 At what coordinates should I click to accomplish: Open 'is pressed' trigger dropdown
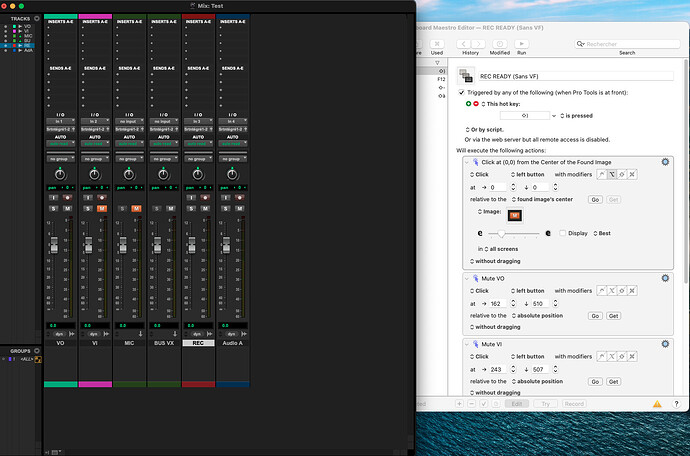tap(576, 116)
